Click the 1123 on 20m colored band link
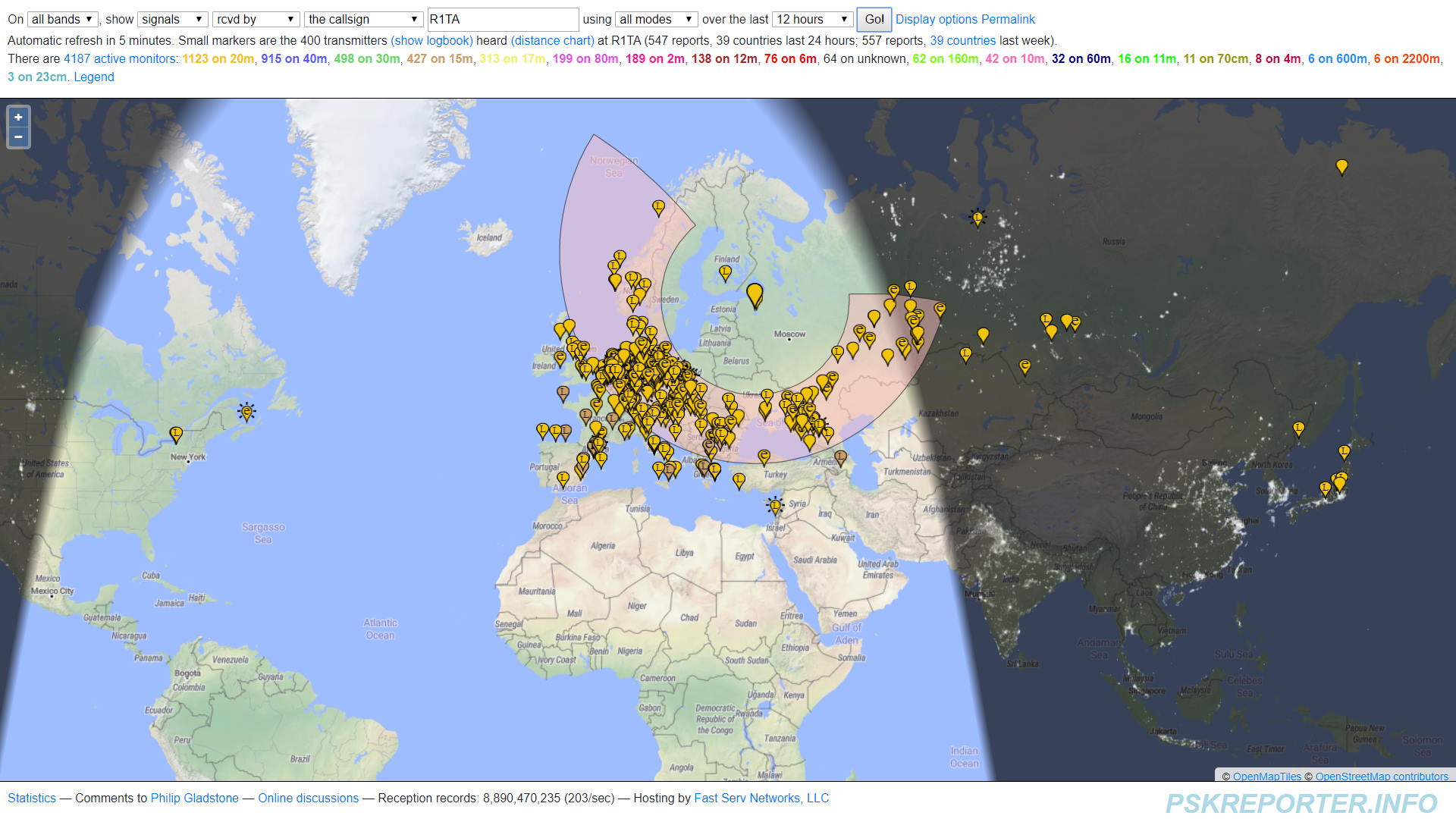1456x819 pixels. [218, 58]
